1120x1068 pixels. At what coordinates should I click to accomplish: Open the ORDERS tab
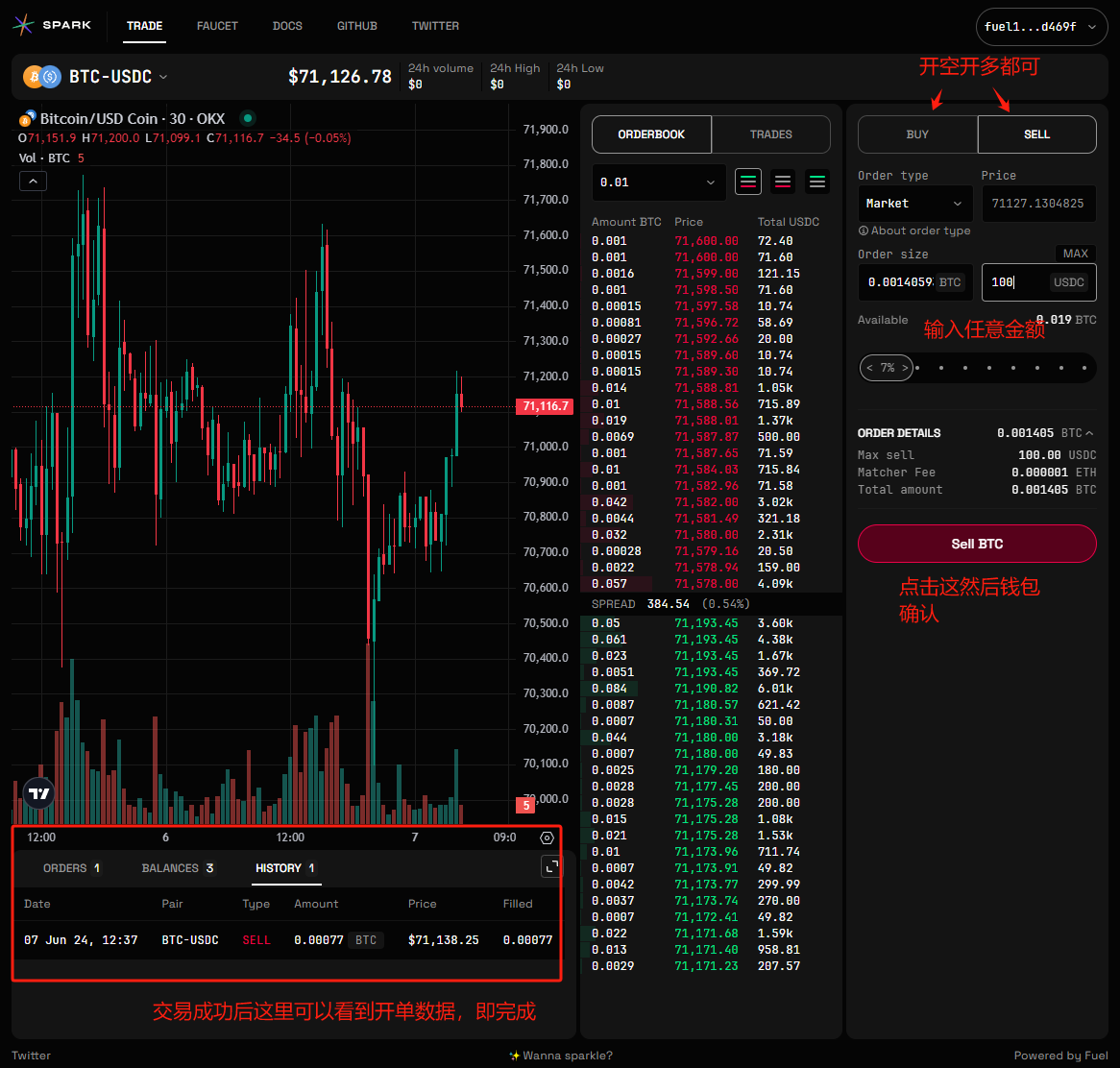click(x=71, y=868)
